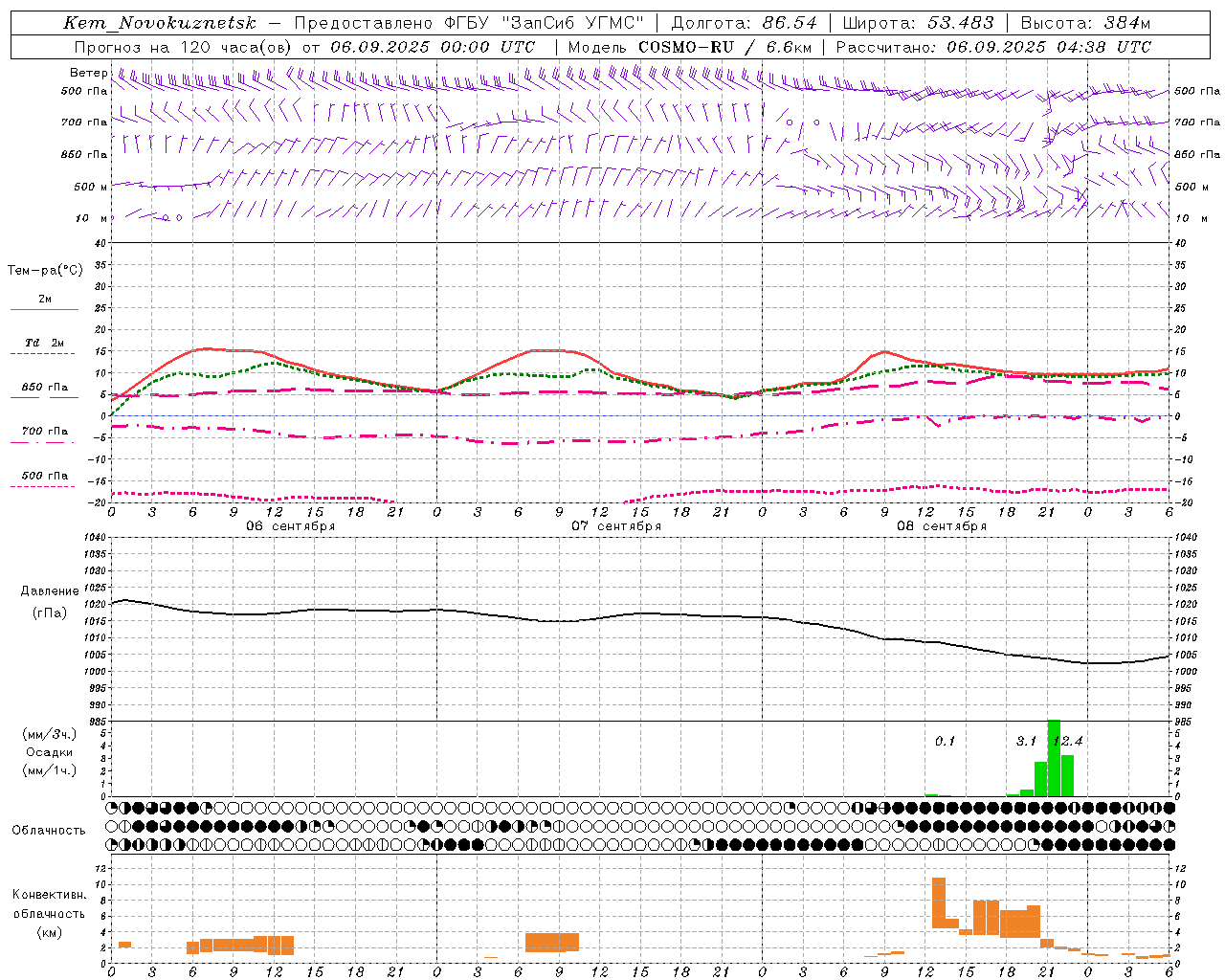The height and width of the screenshot is (980, 1225).
Task: Click the tallest green precipitation bar
Action: coord(1054,758)
